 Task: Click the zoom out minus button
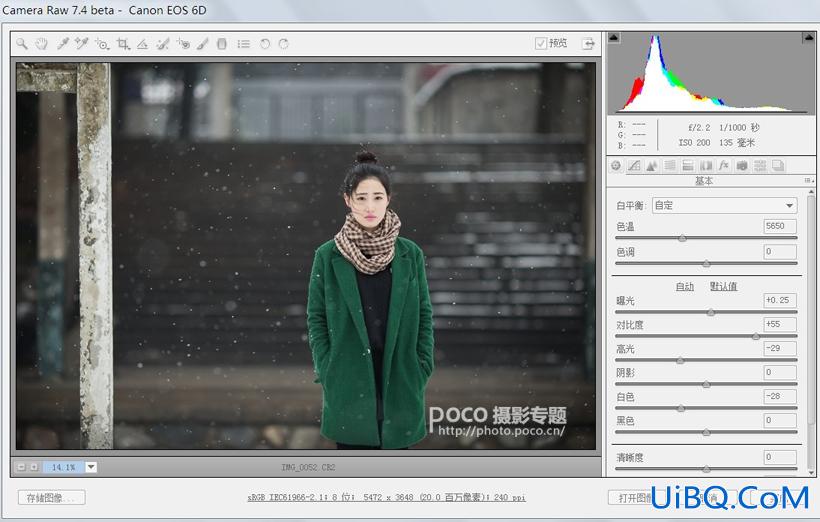click(21, 467)
